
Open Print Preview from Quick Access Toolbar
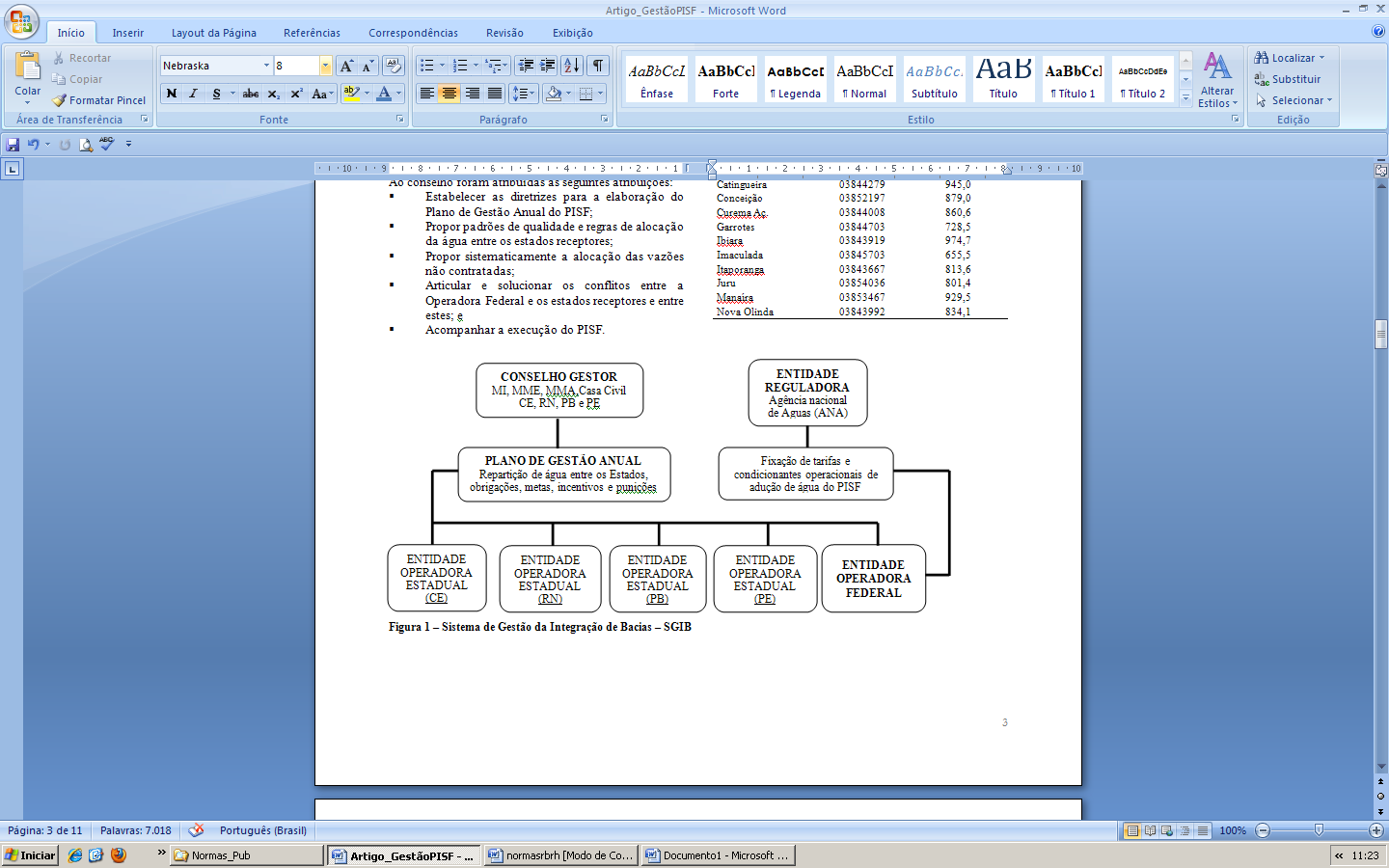tap(86, 144)
